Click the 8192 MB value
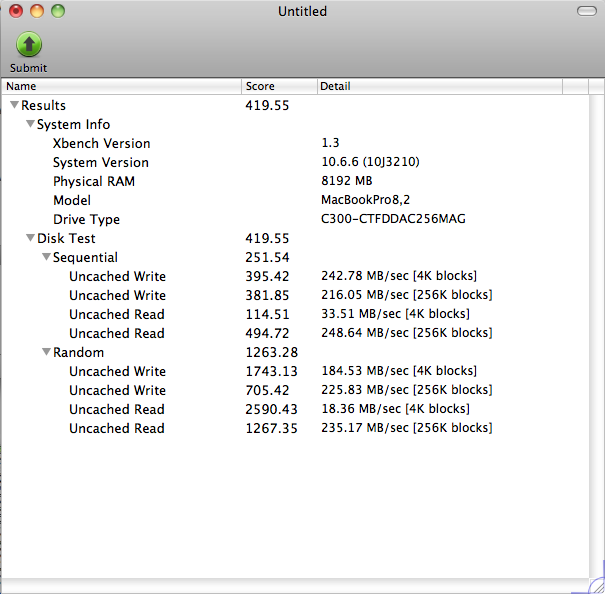This screenshot has width=605, height=594. tap(346, 181)
